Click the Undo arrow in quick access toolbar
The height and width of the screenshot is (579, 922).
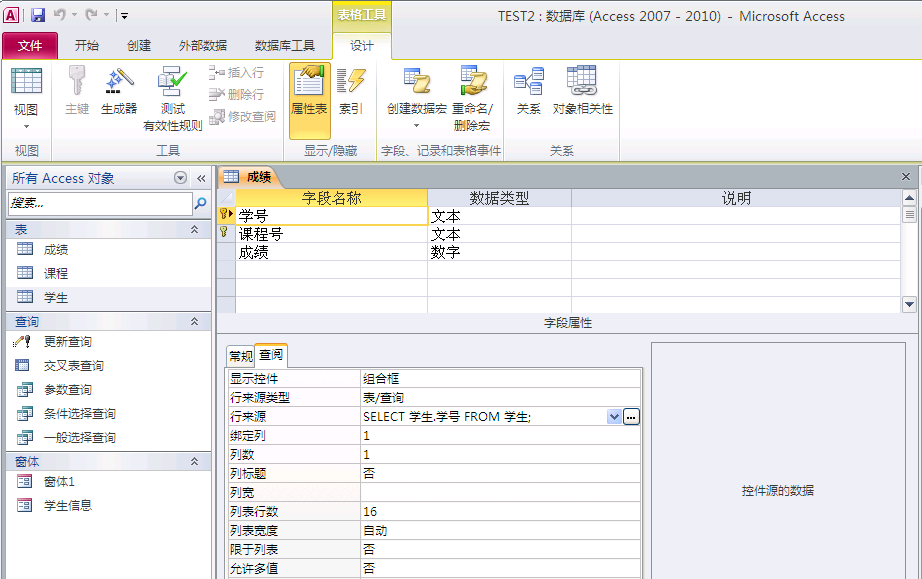click(x=60, y=15)
